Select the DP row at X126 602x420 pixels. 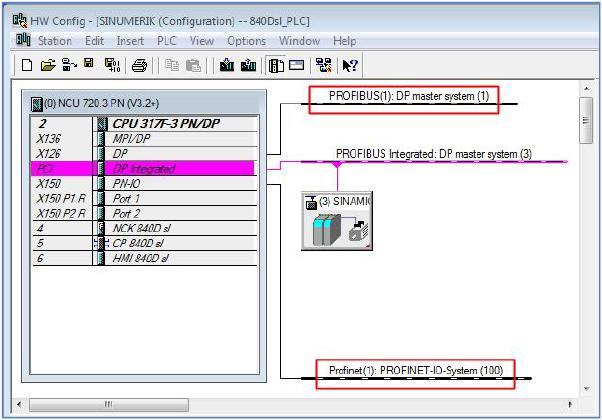tap(144, 154)
